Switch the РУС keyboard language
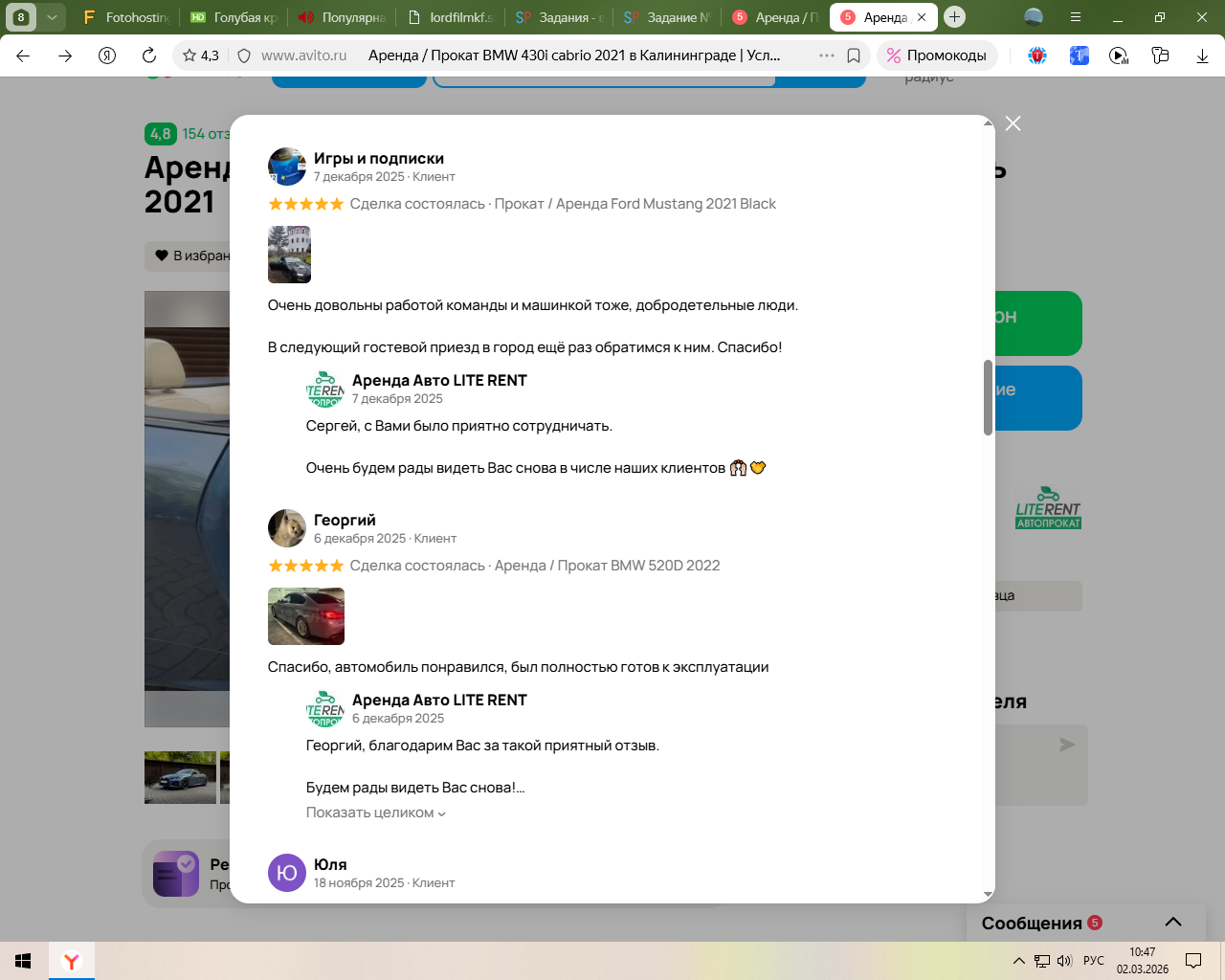This screenshot has width=1225, height=980. pos(1094,961)
